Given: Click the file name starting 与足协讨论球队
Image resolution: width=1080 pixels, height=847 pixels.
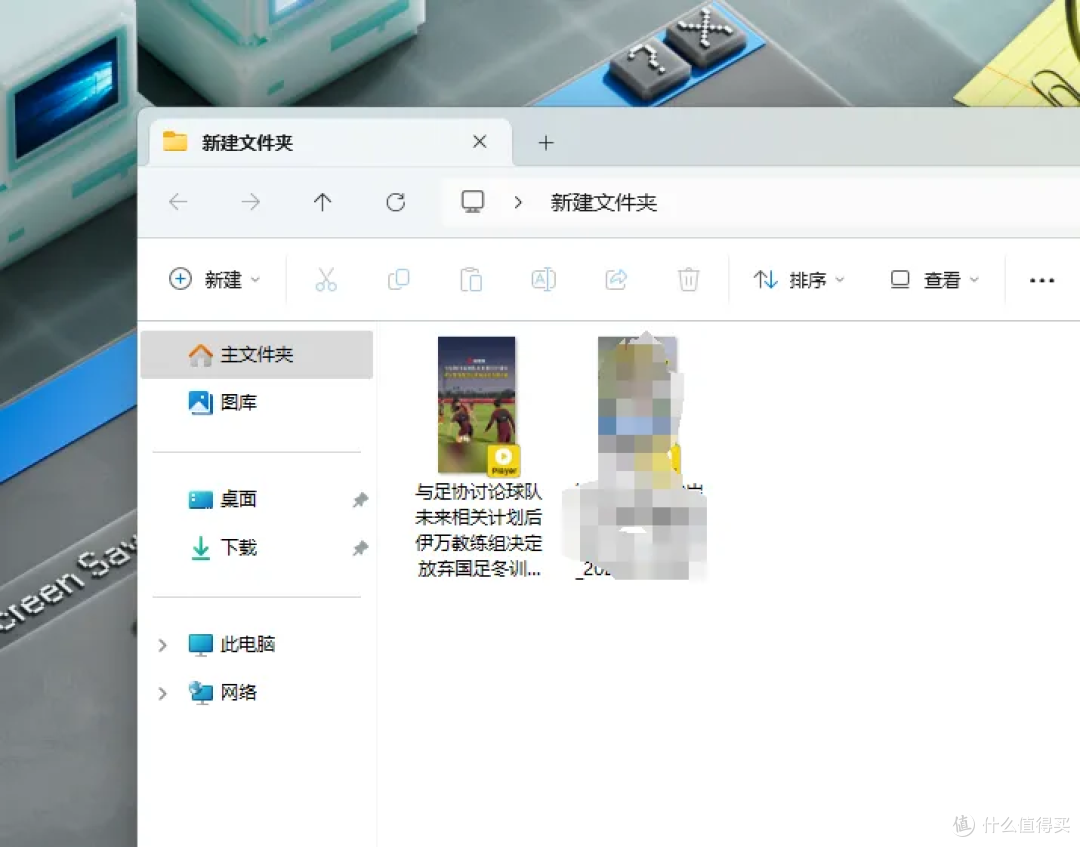Looking at the screenshot, I should 479,530.
